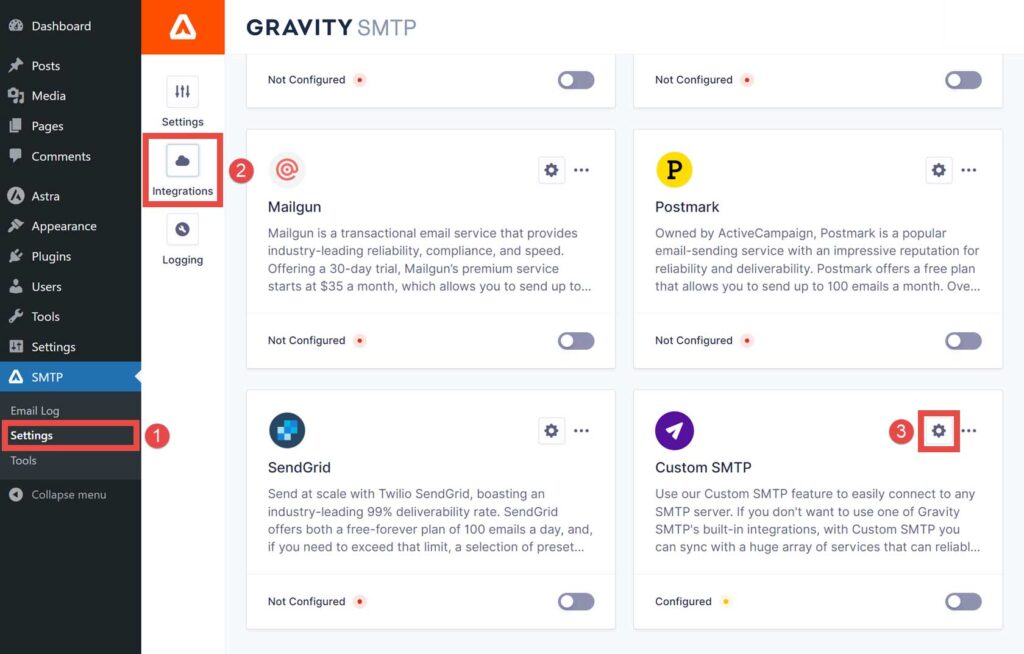Select Tools under the SMTP menu
This screenshot has width=1024, height=654.
(22, 460)
